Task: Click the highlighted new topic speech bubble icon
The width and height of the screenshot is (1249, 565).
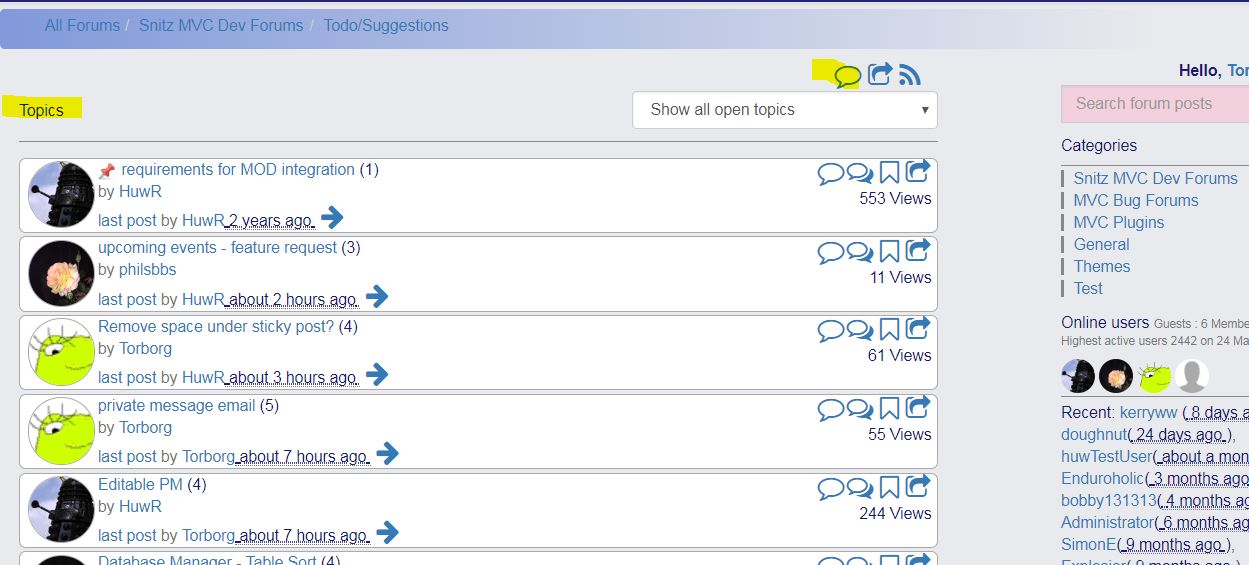Action: coord(847,76)
